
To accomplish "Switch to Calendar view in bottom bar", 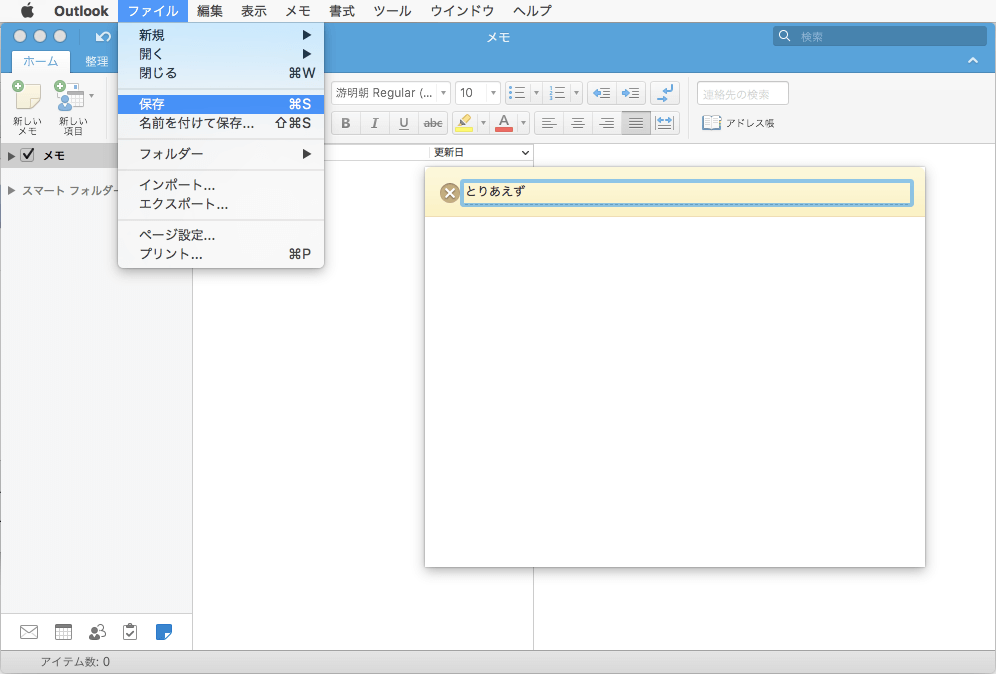I will (x=64, y=632).
